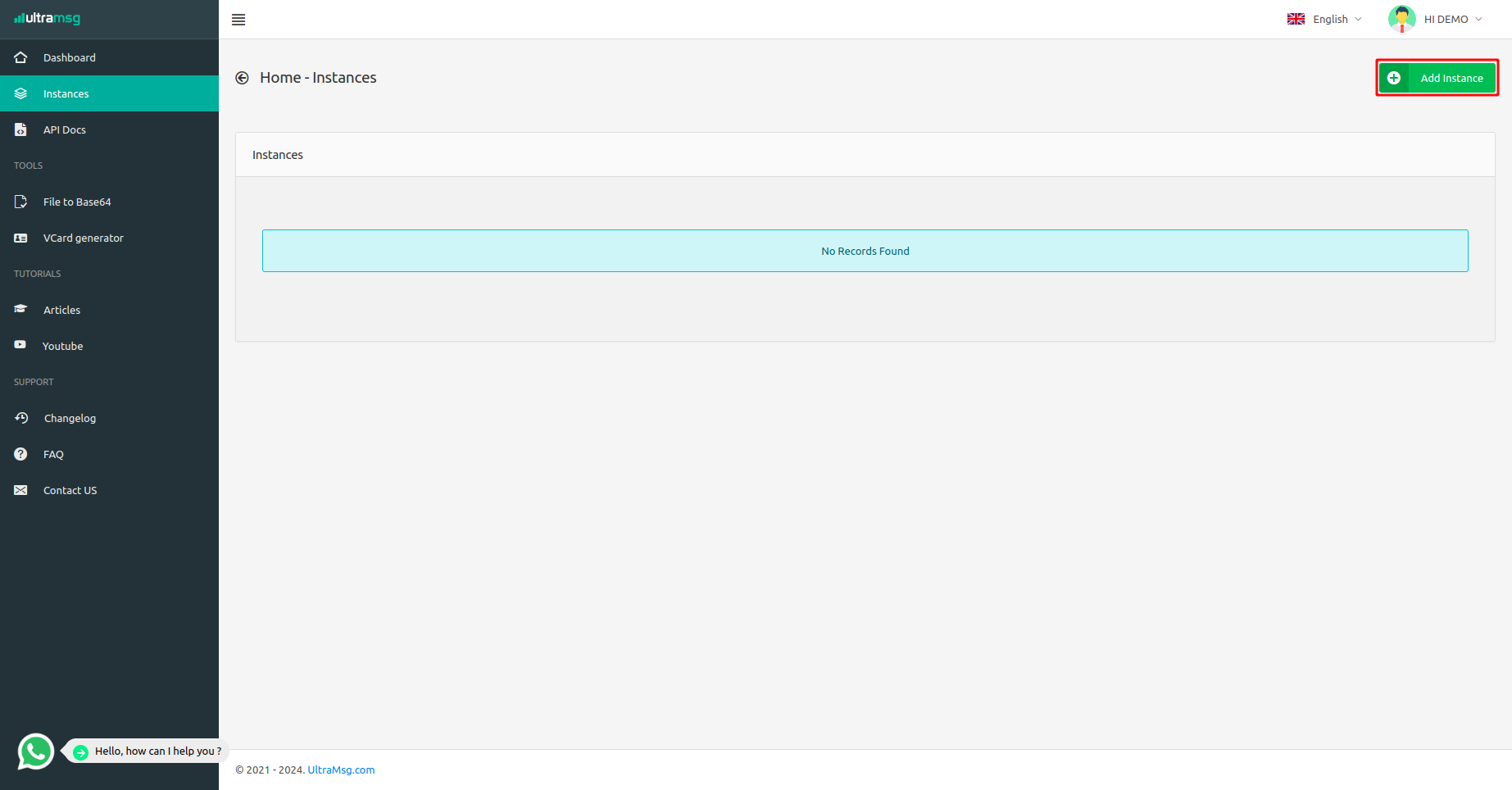
Task: Open Articles tutorials page
Action: [109, 310]
